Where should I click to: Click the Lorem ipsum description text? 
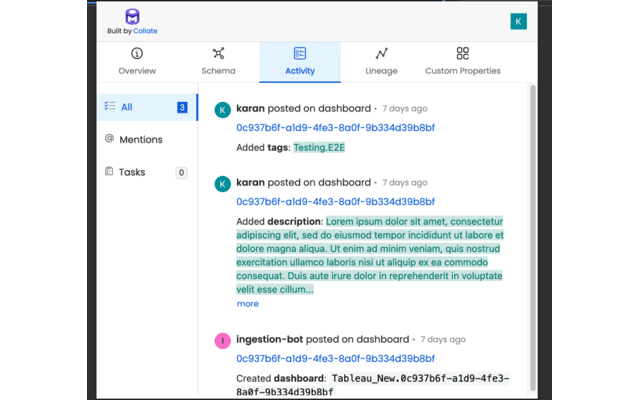click(370, 255)
